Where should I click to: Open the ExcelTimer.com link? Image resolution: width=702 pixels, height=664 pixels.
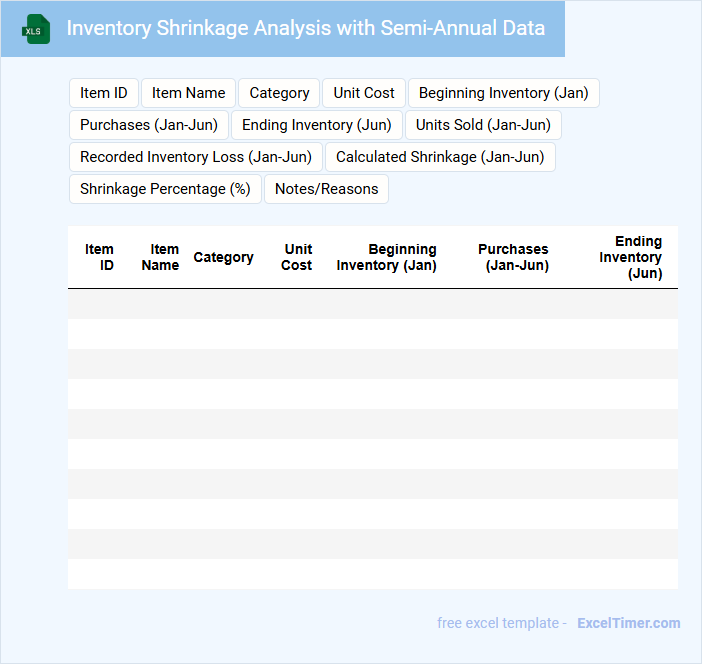pyautogui.click(x=628, y=623)
